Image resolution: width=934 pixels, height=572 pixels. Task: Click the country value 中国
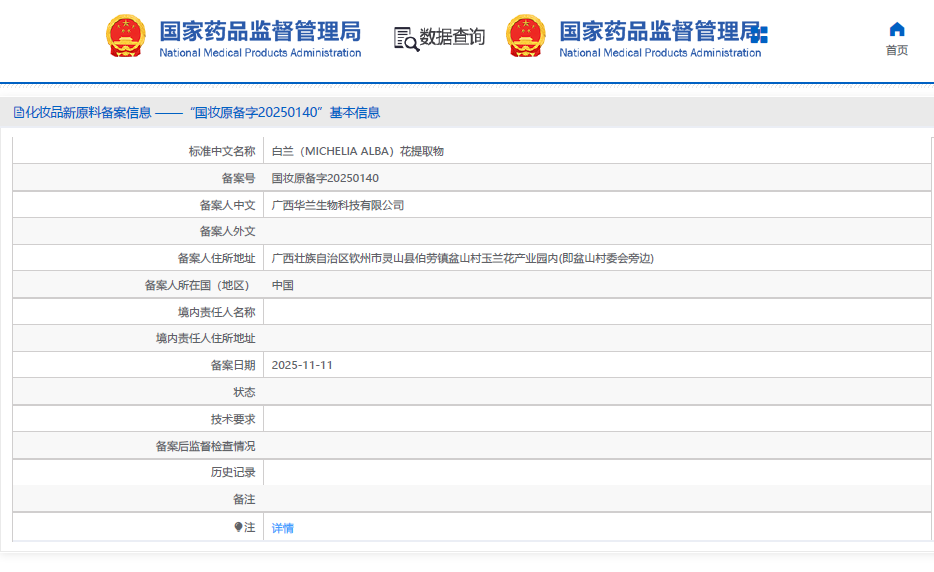(283, 285)
